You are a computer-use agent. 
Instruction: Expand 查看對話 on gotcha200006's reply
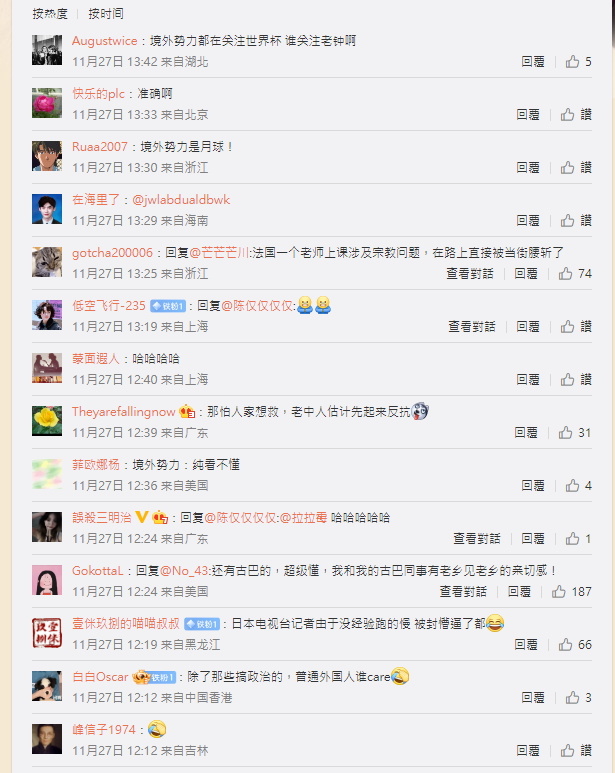click(x=470, y=274)
